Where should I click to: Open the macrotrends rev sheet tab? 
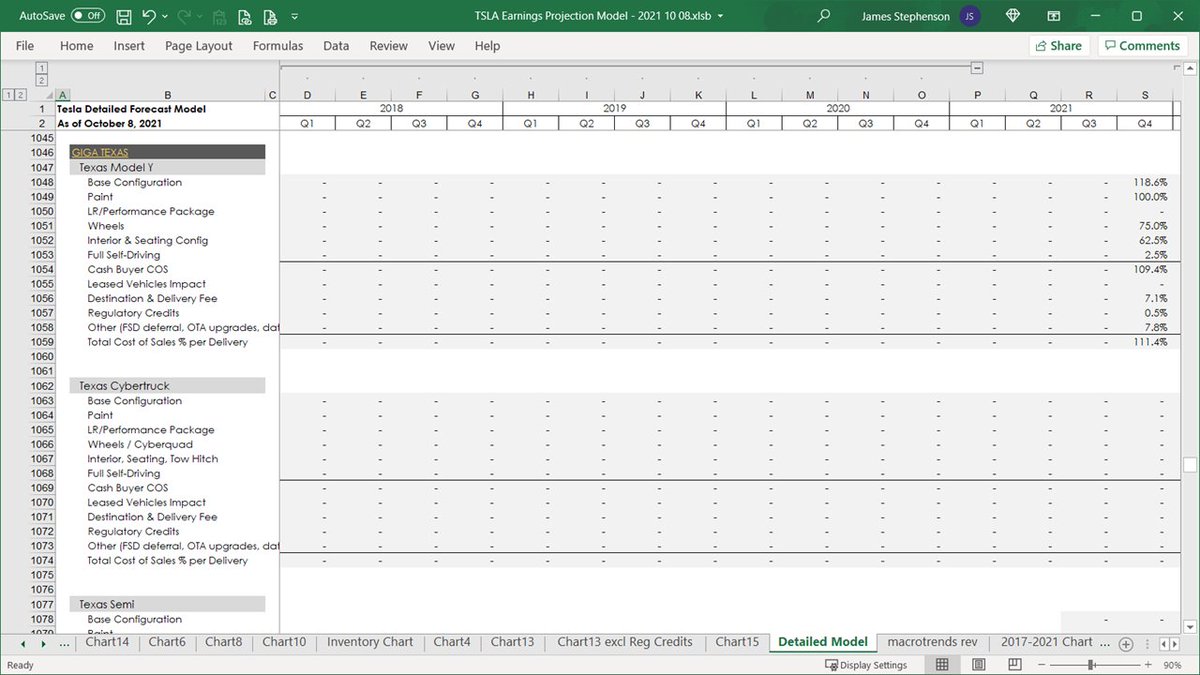point(932,642)
